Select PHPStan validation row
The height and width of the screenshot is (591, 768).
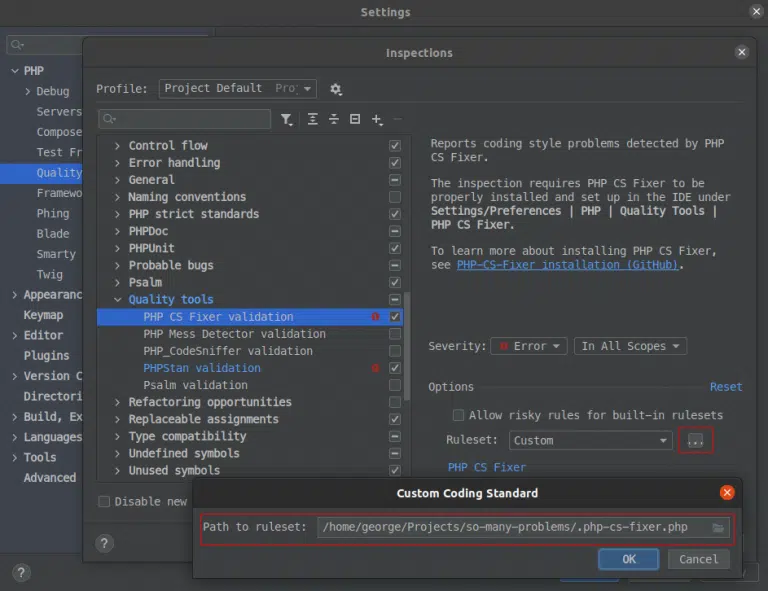(x=250, y=368)
